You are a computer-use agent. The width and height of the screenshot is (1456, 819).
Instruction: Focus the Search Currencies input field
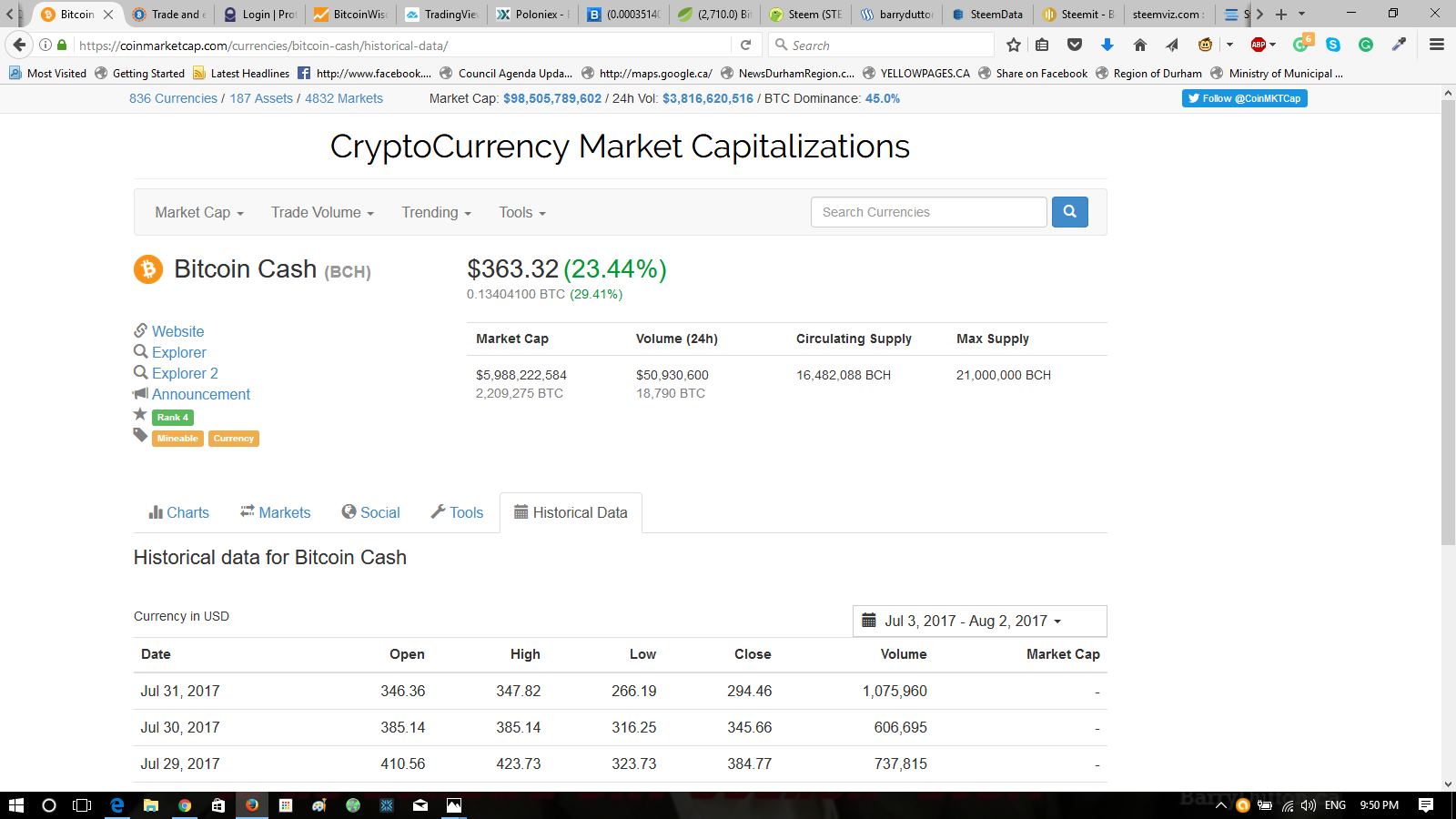point(929,212)
